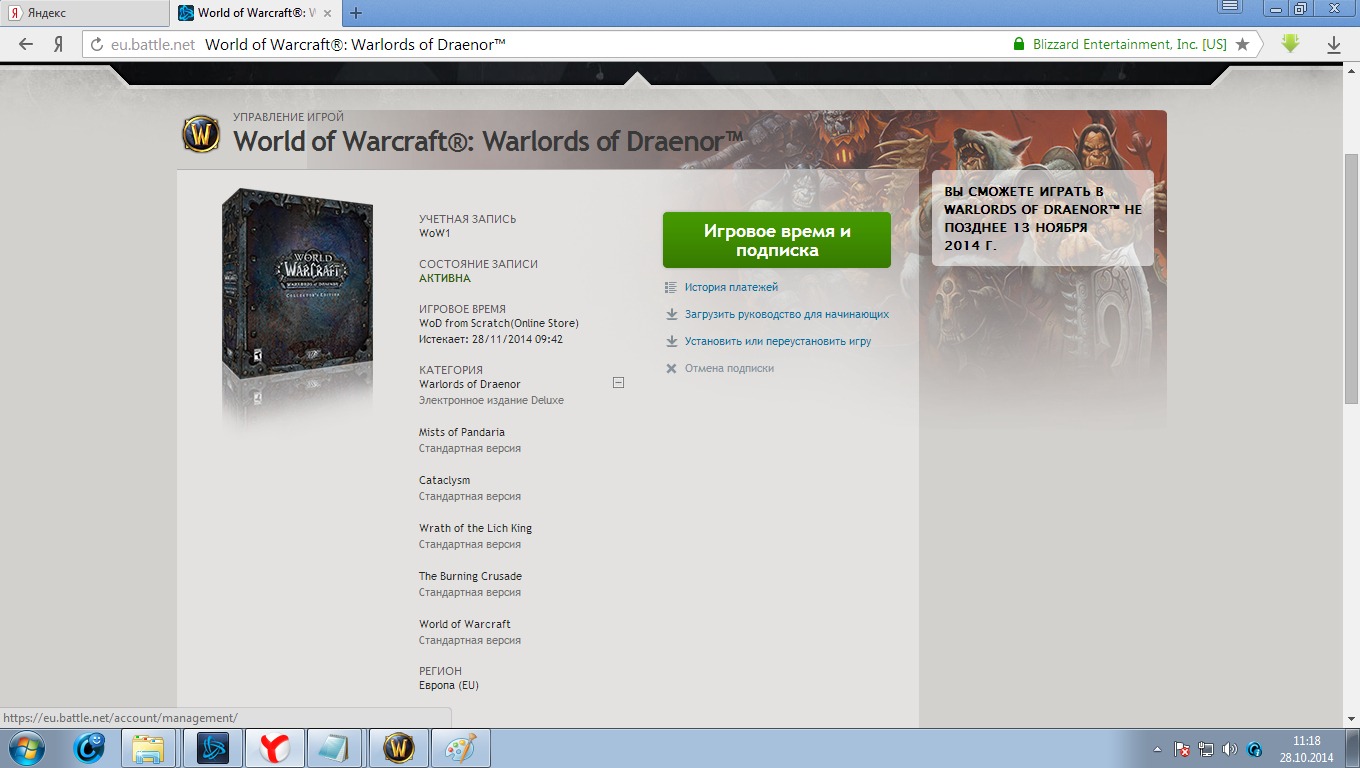Click the 'World of Warcraft' category entry

pos(465,624)
